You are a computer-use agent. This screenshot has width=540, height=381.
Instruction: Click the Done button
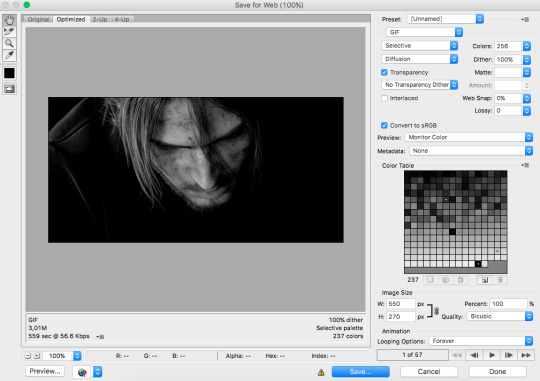[498, 372]
